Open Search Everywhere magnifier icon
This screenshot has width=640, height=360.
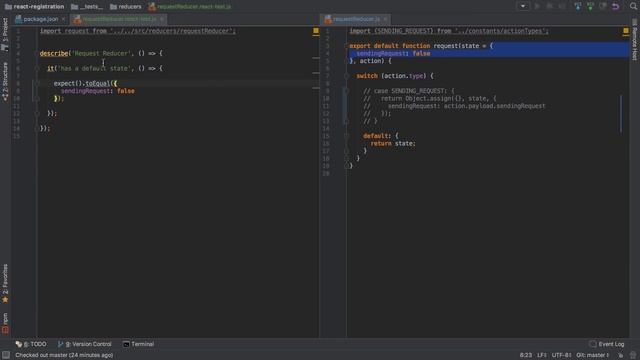633,6
